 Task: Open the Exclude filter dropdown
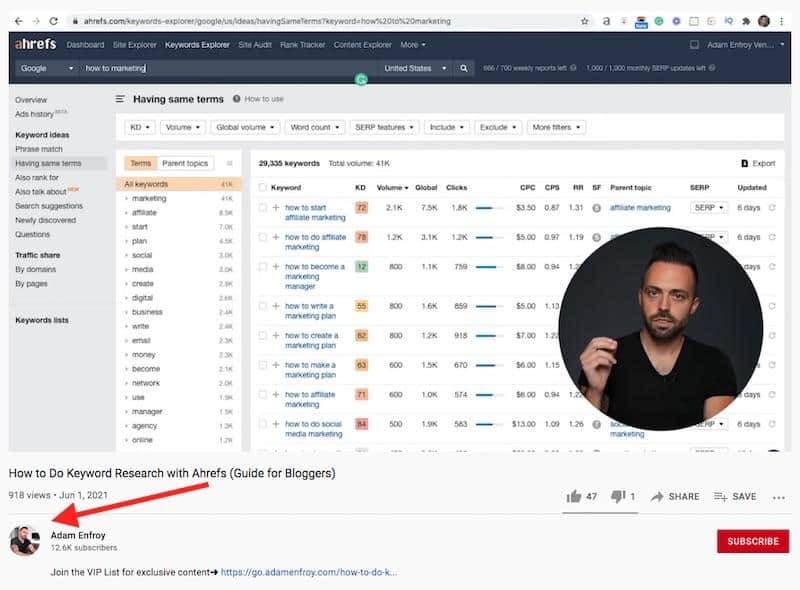(498, 127)
